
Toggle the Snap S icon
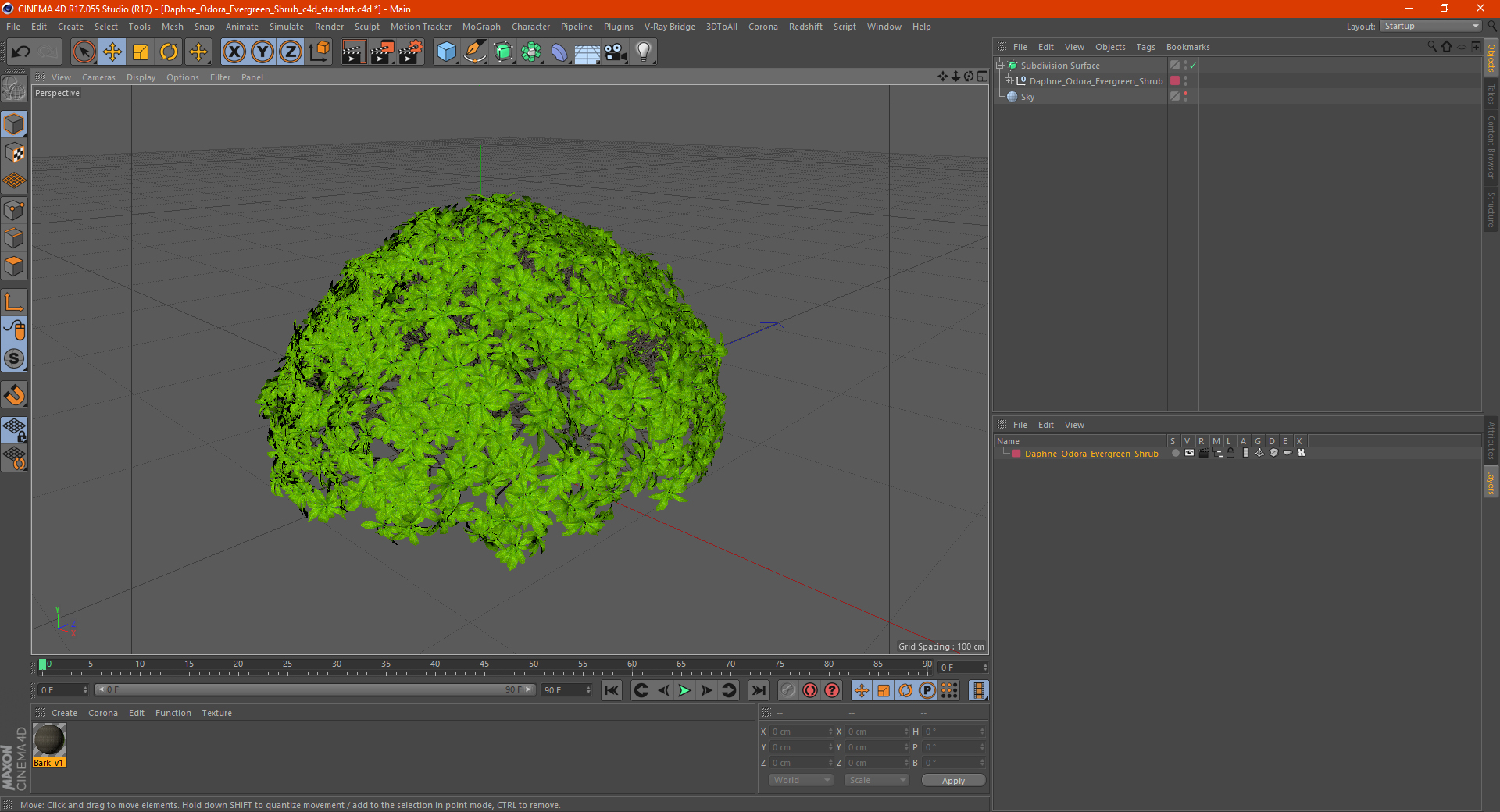click(x=15, y=358)
